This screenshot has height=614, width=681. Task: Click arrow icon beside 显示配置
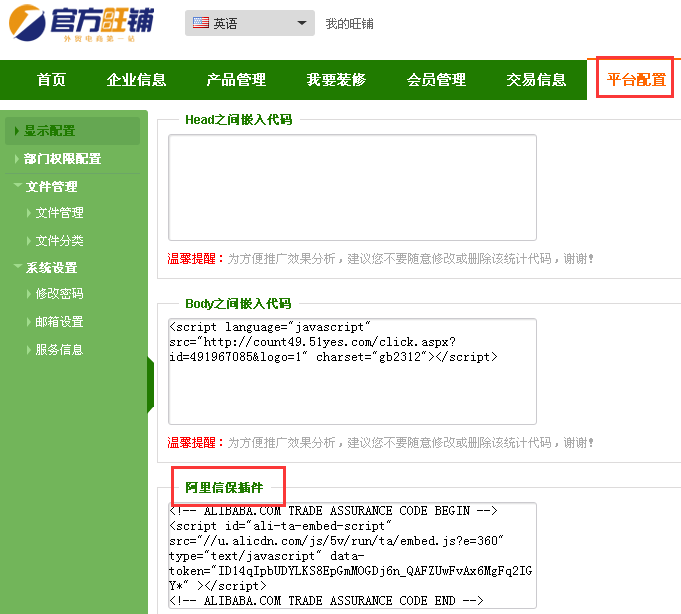pyautogui.click(x=17, y=131)
